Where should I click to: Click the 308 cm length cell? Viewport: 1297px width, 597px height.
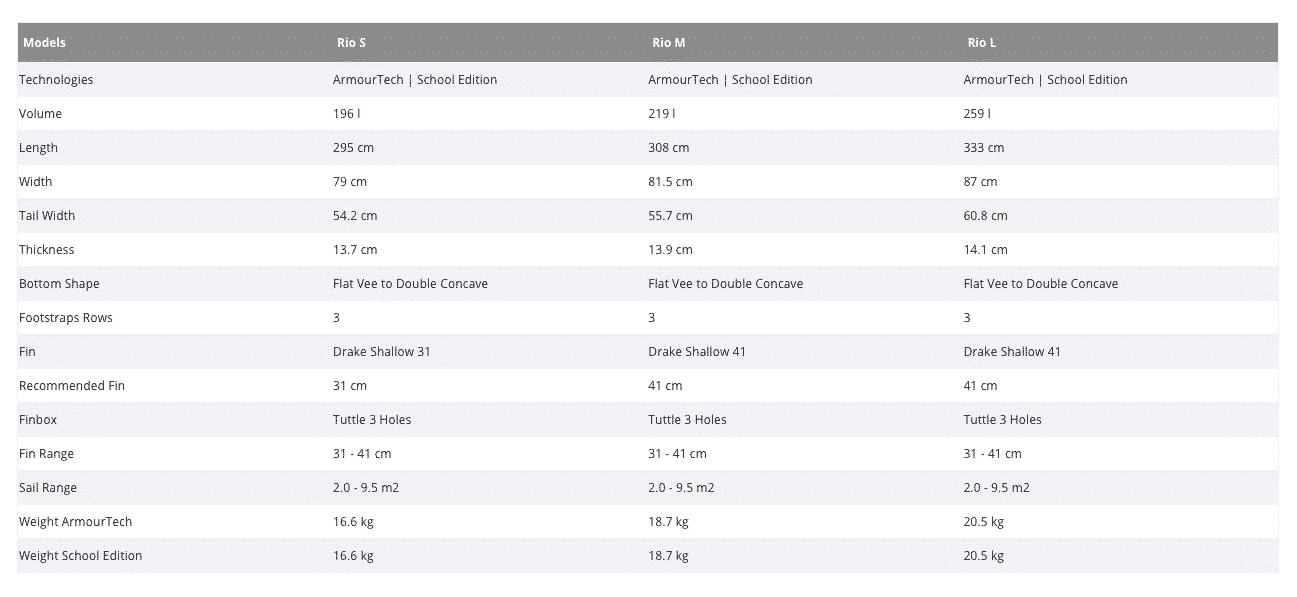(668, 148)
